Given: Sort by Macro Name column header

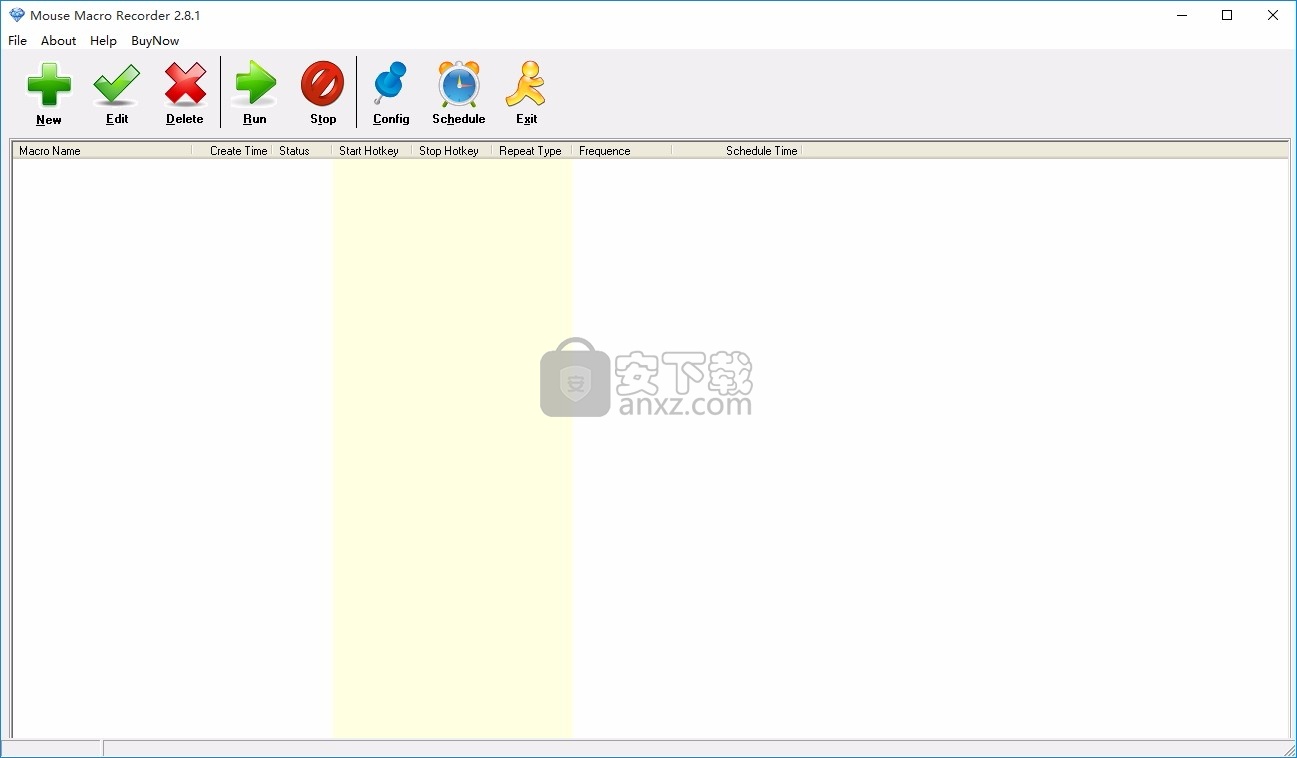Looking at the screenshot, I should 102,151.
